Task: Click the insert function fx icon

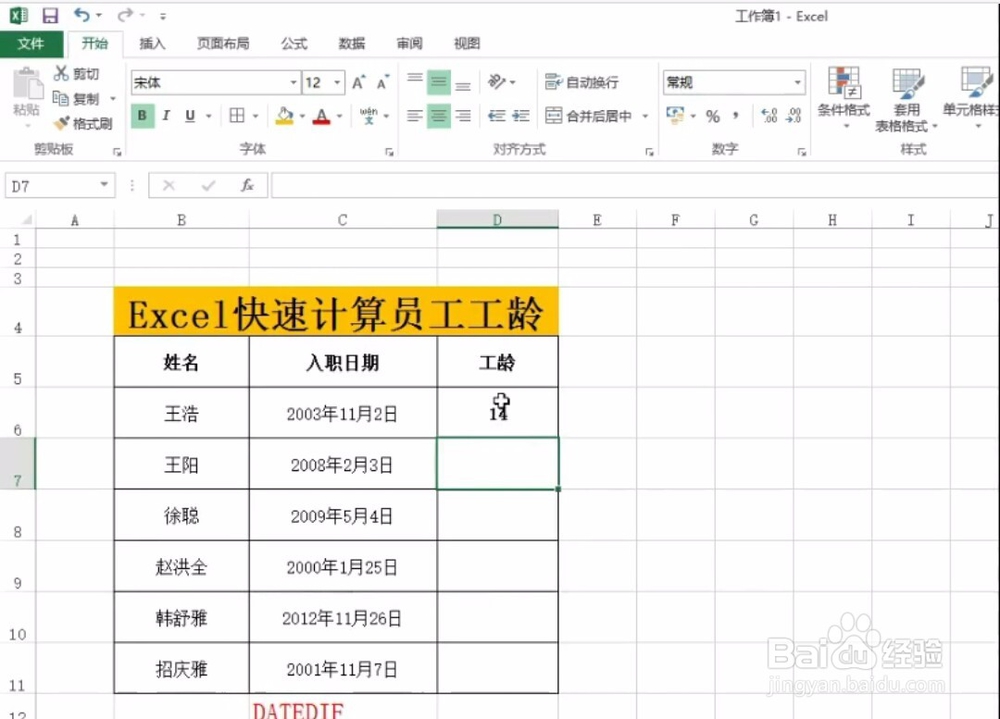Action: (x=247, y=186)
